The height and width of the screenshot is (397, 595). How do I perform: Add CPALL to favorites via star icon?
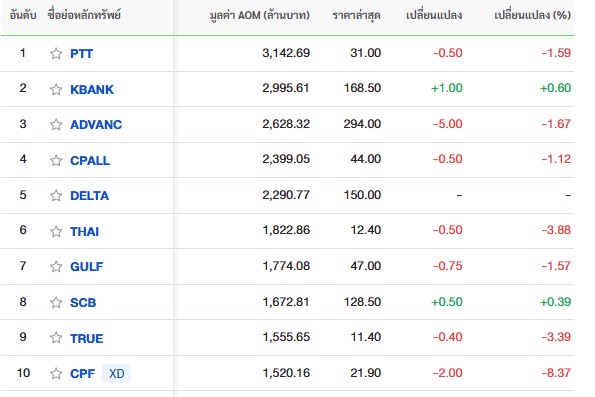(x=56, y=161)
